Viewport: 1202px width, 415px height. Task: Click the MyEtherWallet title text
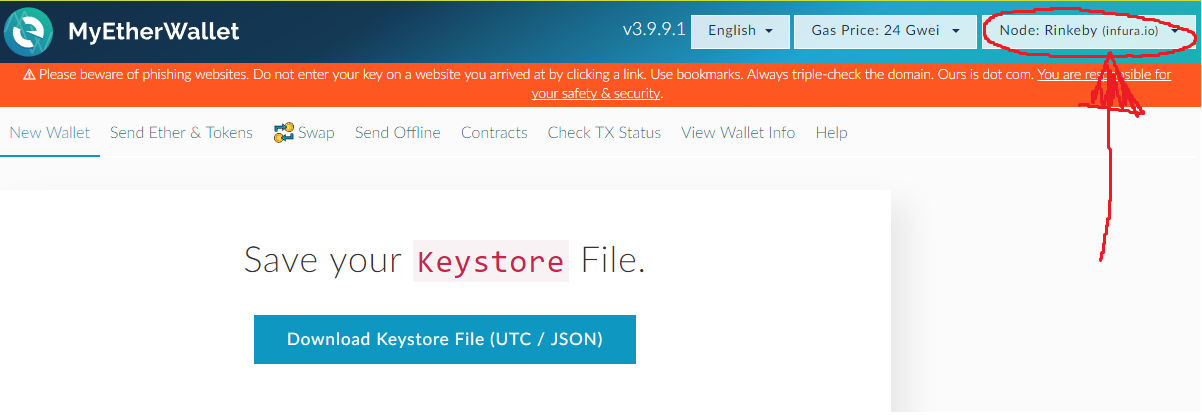coord(154,32)
